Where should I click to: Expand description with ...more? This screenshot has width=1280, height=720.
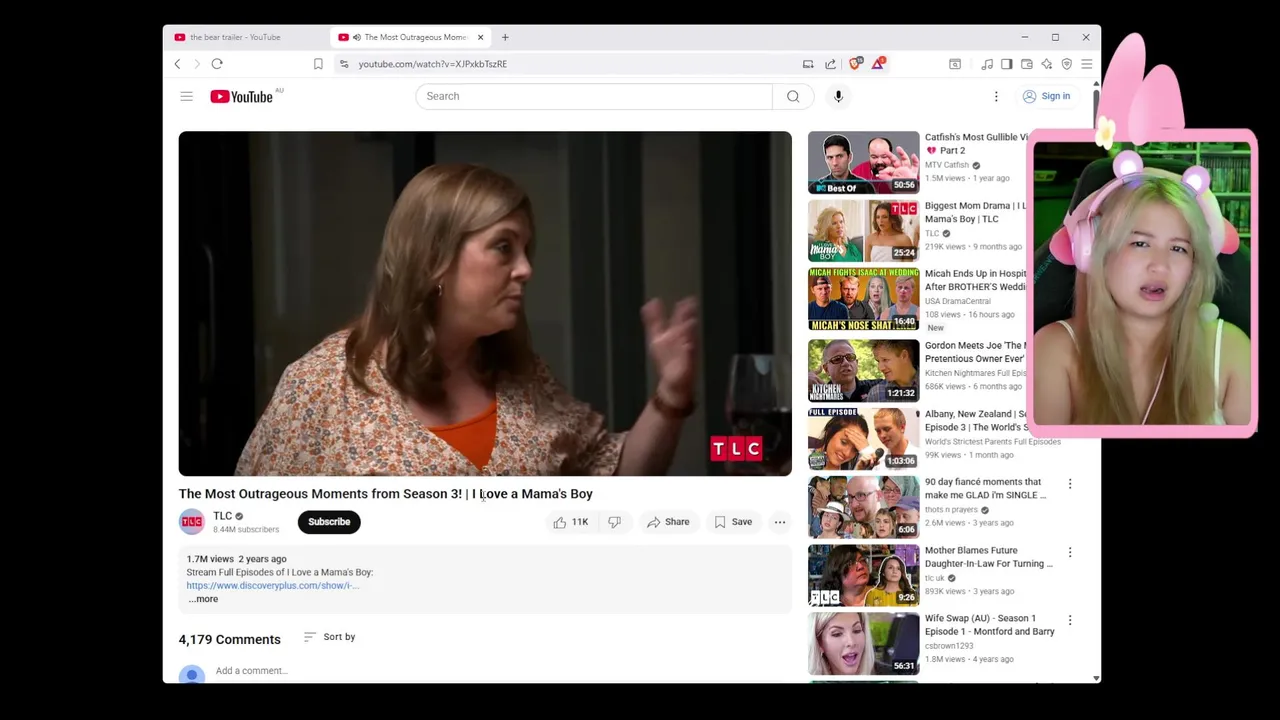tap(203, 599)
